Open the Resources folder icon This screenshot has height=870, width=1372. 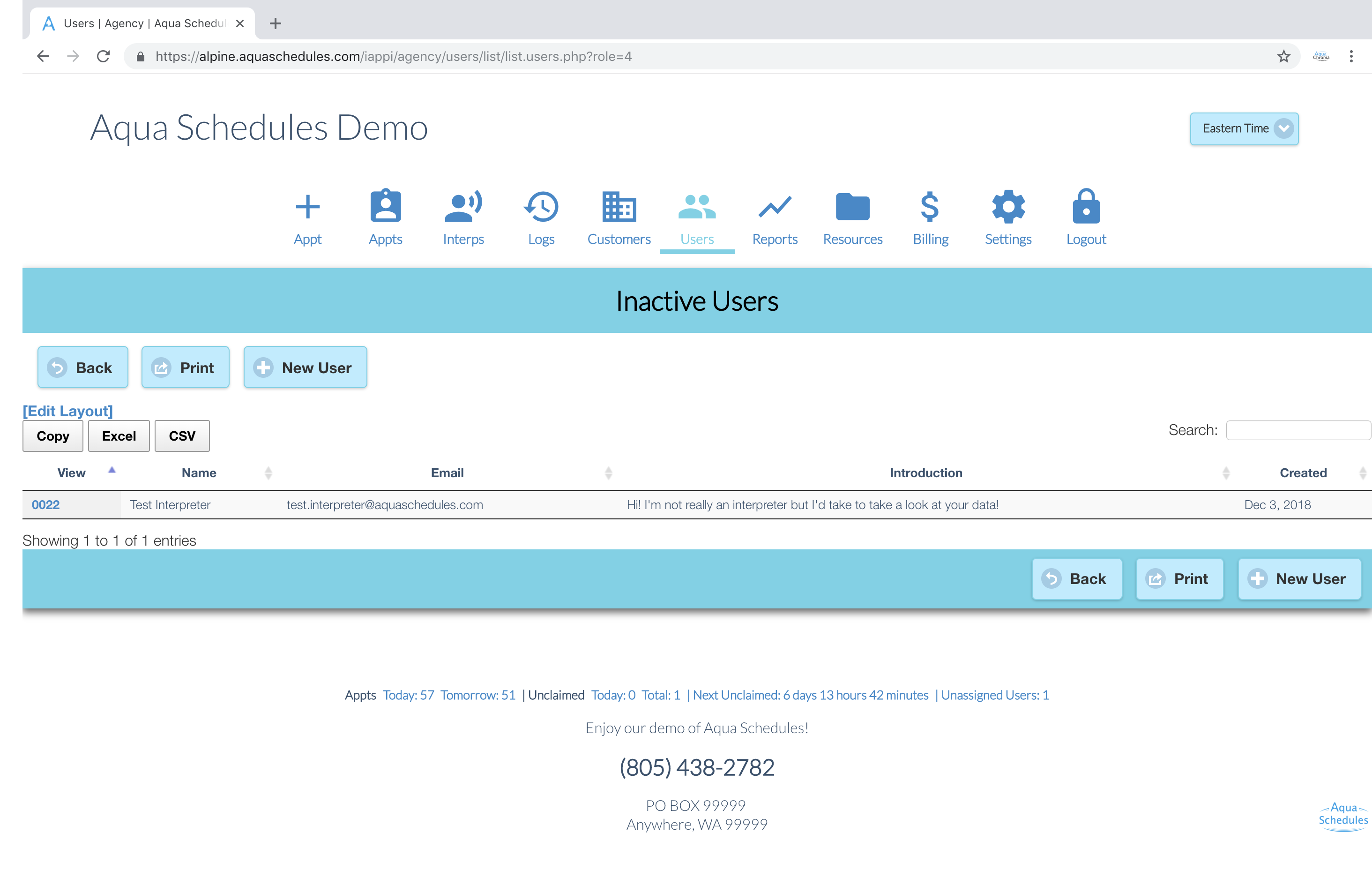852,206
